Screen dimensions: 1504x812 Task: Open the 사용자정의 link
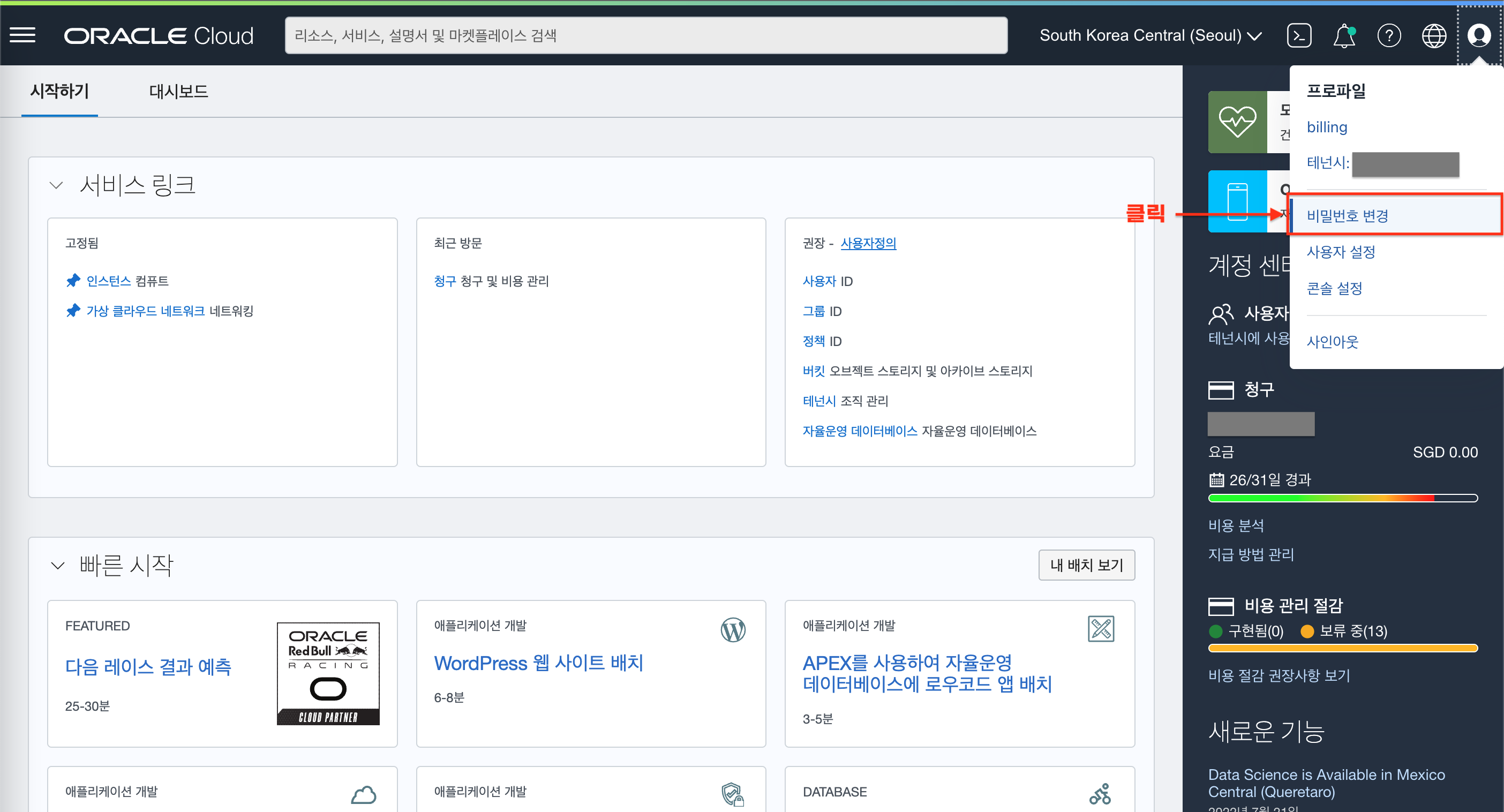point(868,243)
